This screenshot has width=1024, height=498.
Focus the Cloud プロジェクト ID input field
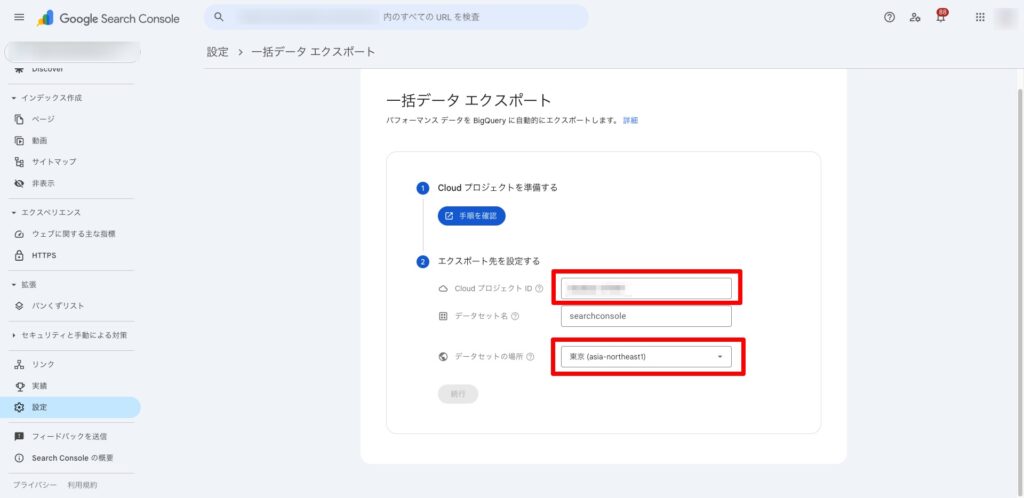[x=646, y=289]
